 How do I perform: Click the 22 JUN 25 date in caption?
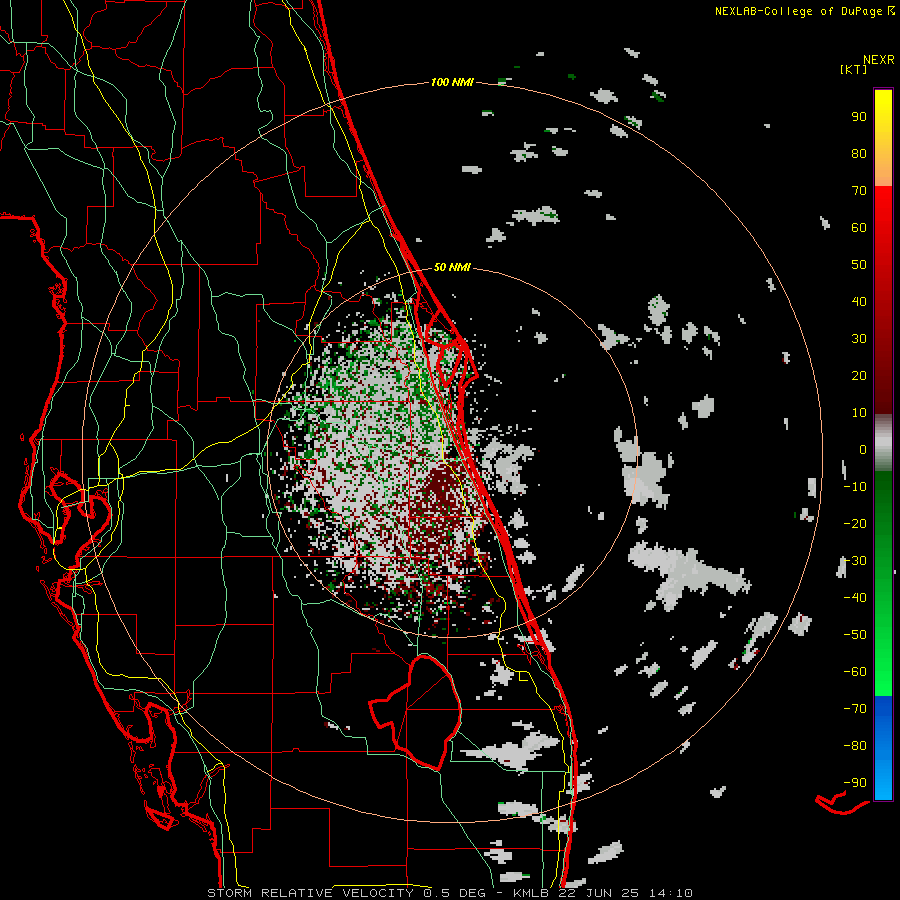[597, 893]
